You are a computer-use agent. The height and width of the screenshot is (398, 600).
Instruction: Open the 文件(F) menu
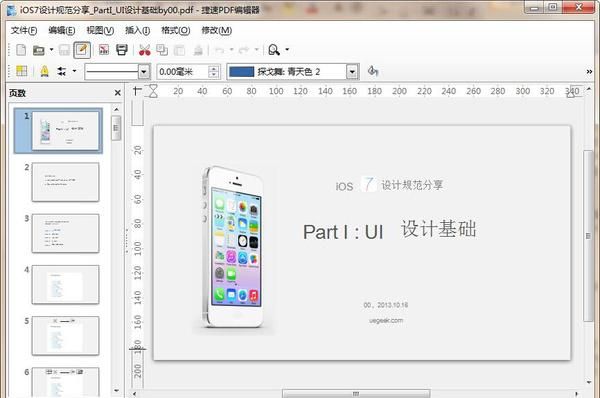(24, 30)
